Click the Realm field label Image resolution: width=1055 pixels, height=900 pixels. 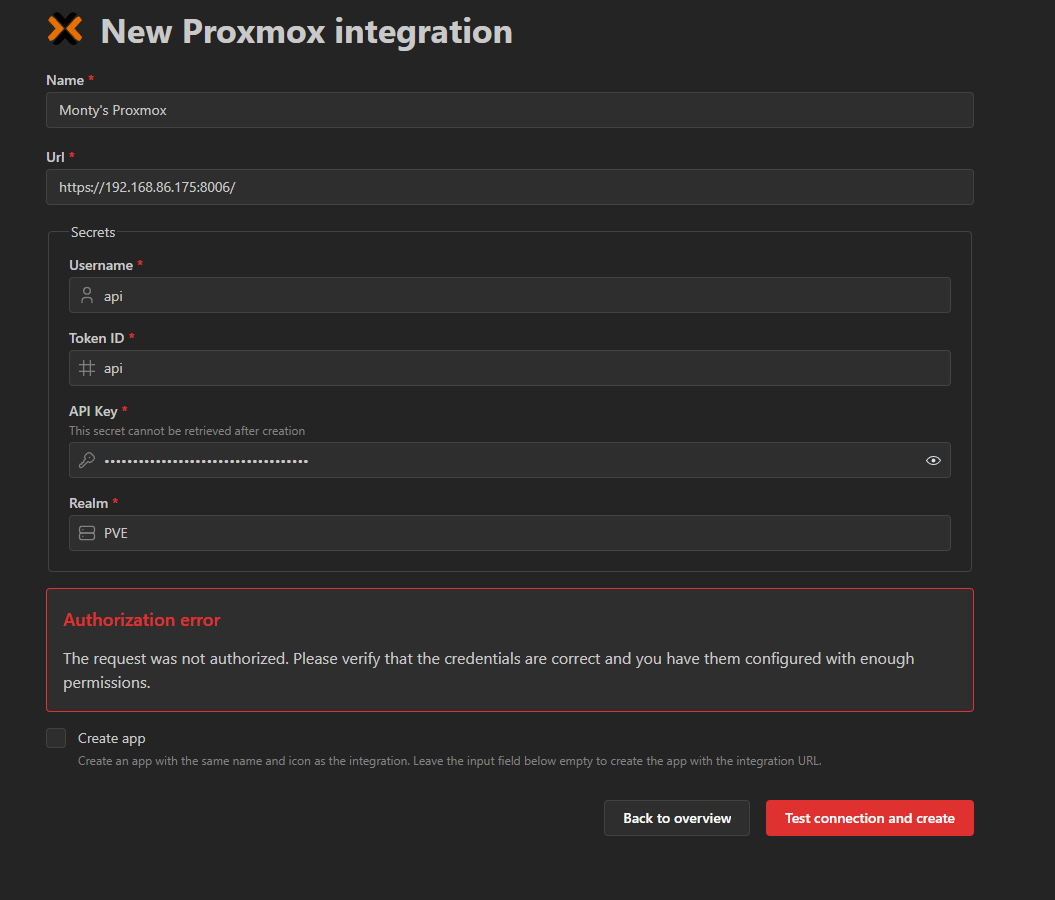pyautogui.click(x=89, y=503)
